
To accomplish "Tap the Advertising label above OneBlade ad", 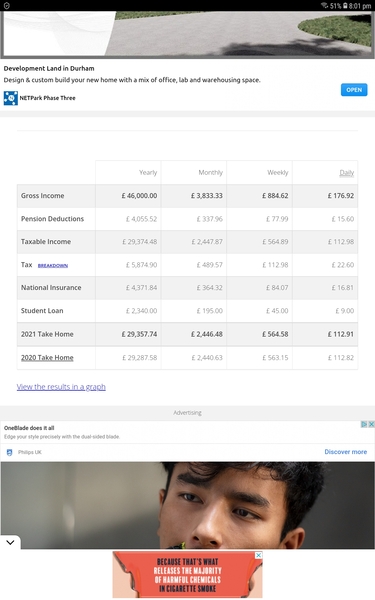I will [188, 412].
